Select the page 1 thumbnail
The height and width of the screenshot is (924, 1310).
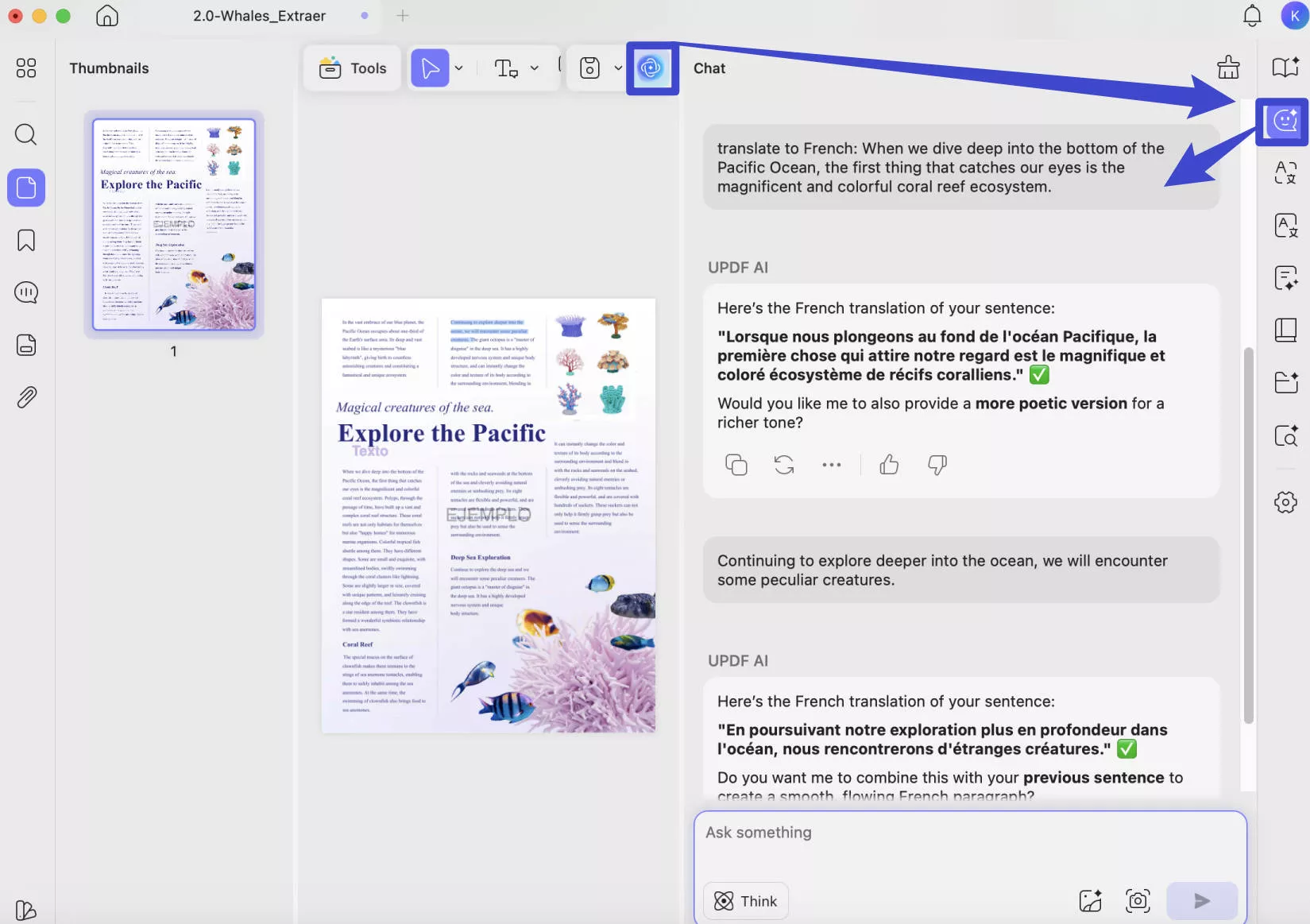tap(174, 224)
